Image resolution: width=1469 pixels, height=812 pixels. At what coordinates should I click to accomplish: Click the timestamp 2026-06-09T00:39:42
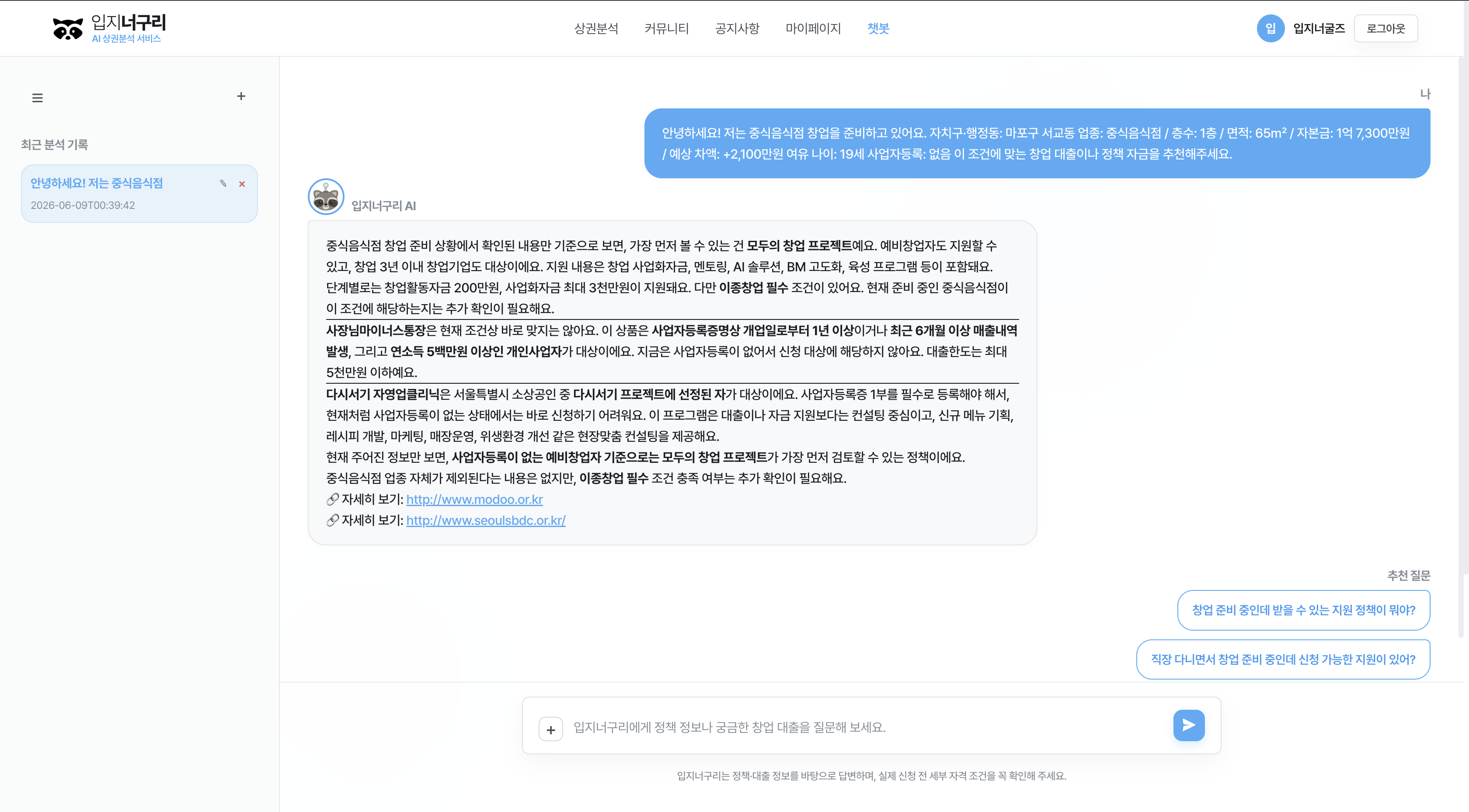click(83, 205)
